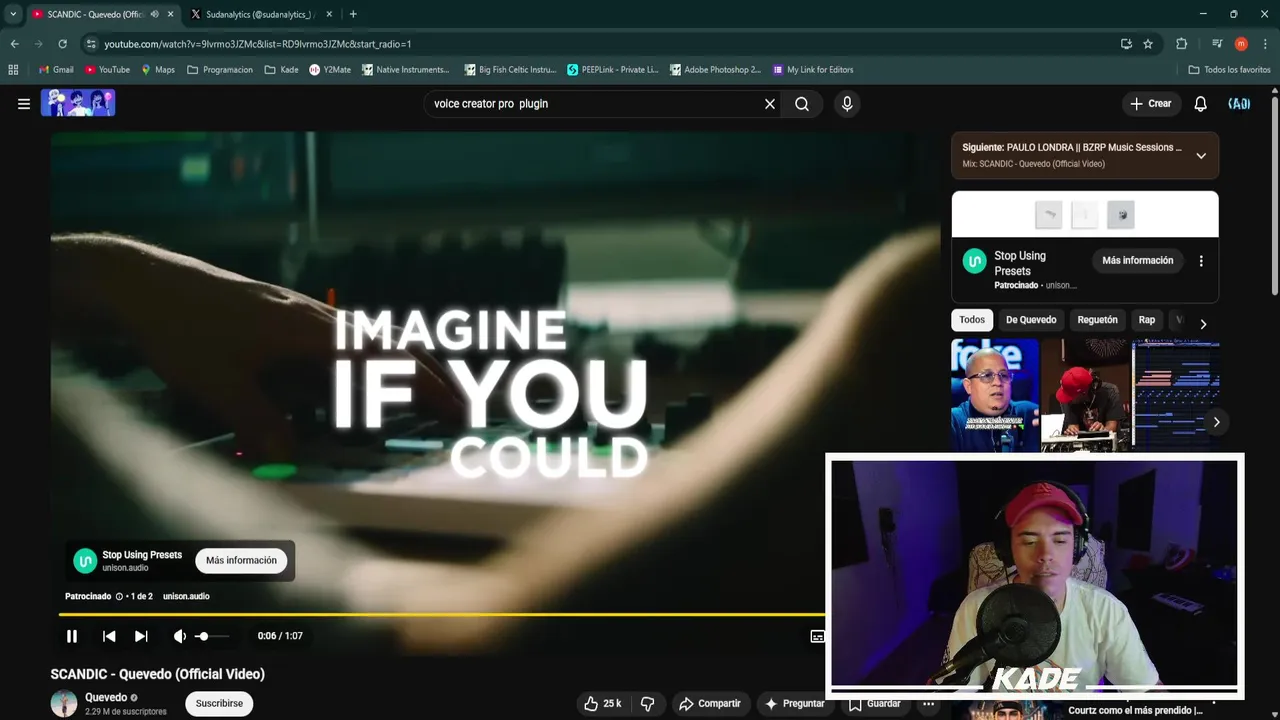
Task: Select the De Quevedo filter chip
Action: (x=1031, y=320)
